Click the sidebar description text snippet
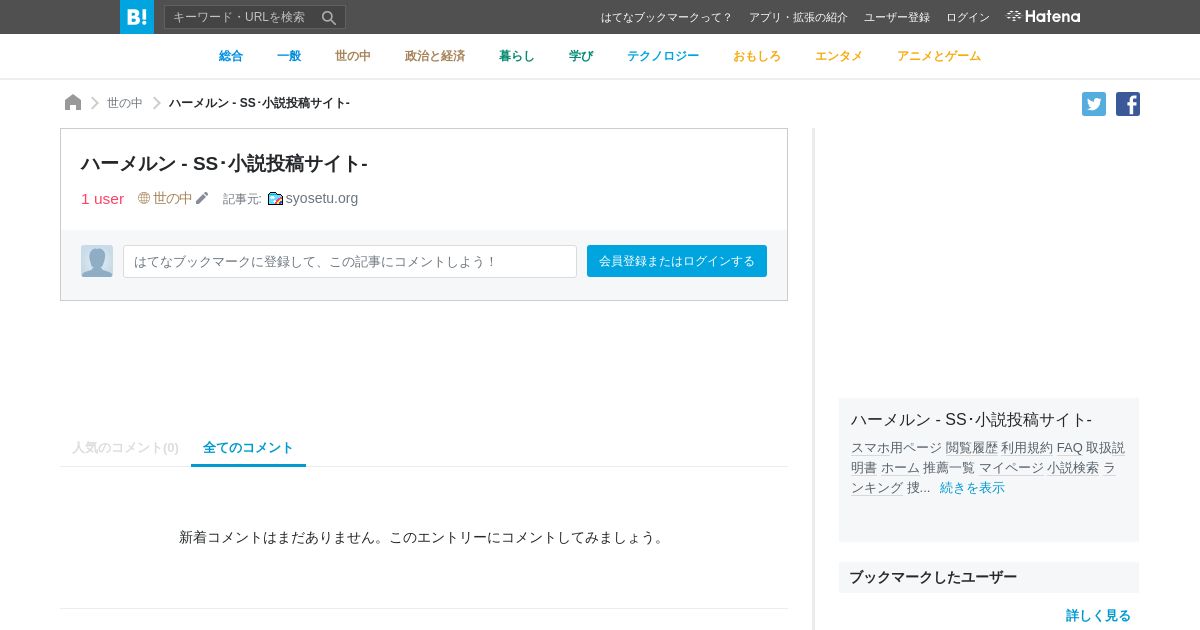 tap(988, 467)
